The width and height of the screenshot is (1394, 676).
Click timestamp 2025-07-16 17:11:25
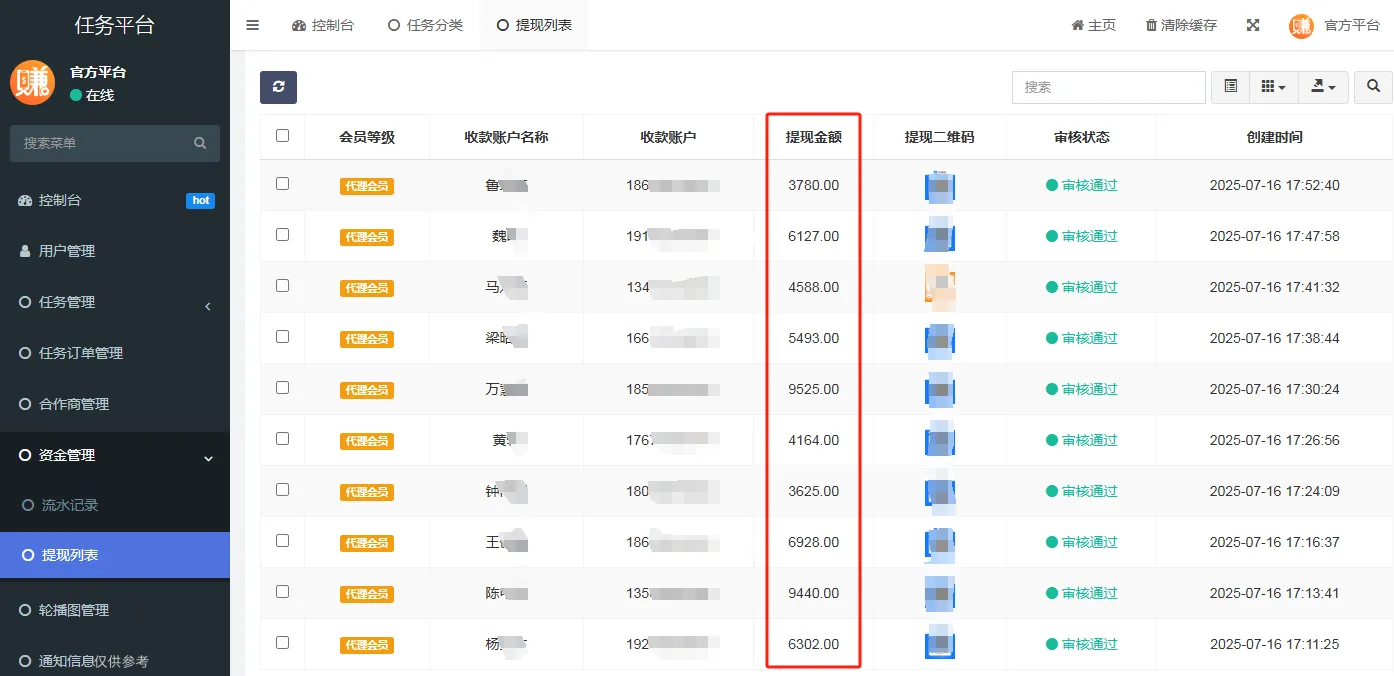[1274, 644]
